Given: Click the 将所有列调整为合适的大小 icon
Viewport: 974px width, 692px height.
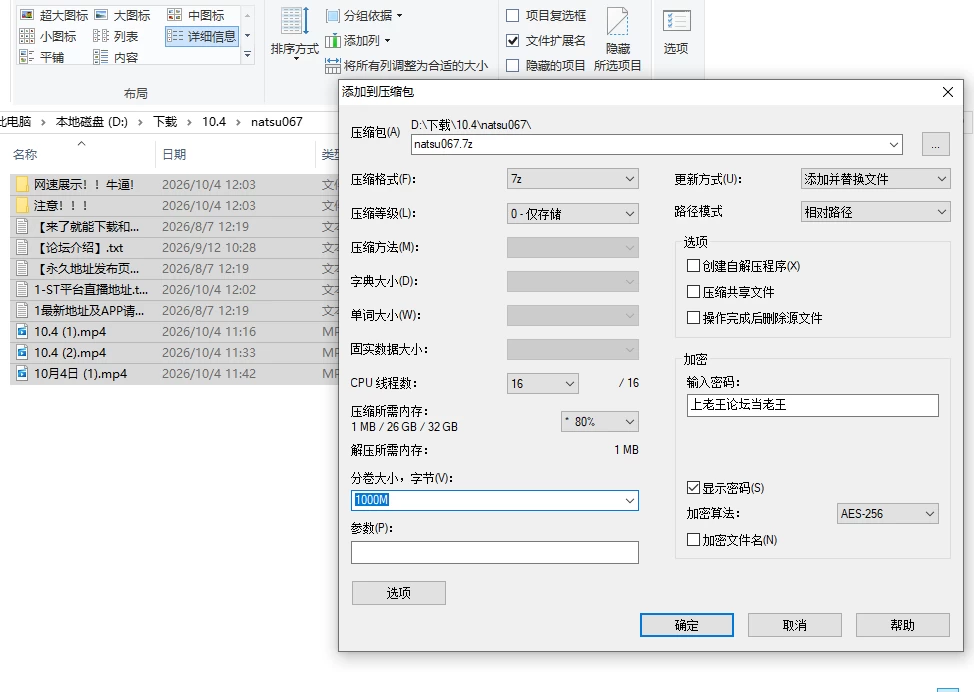Looking at the screenshot, I should 333,65.
